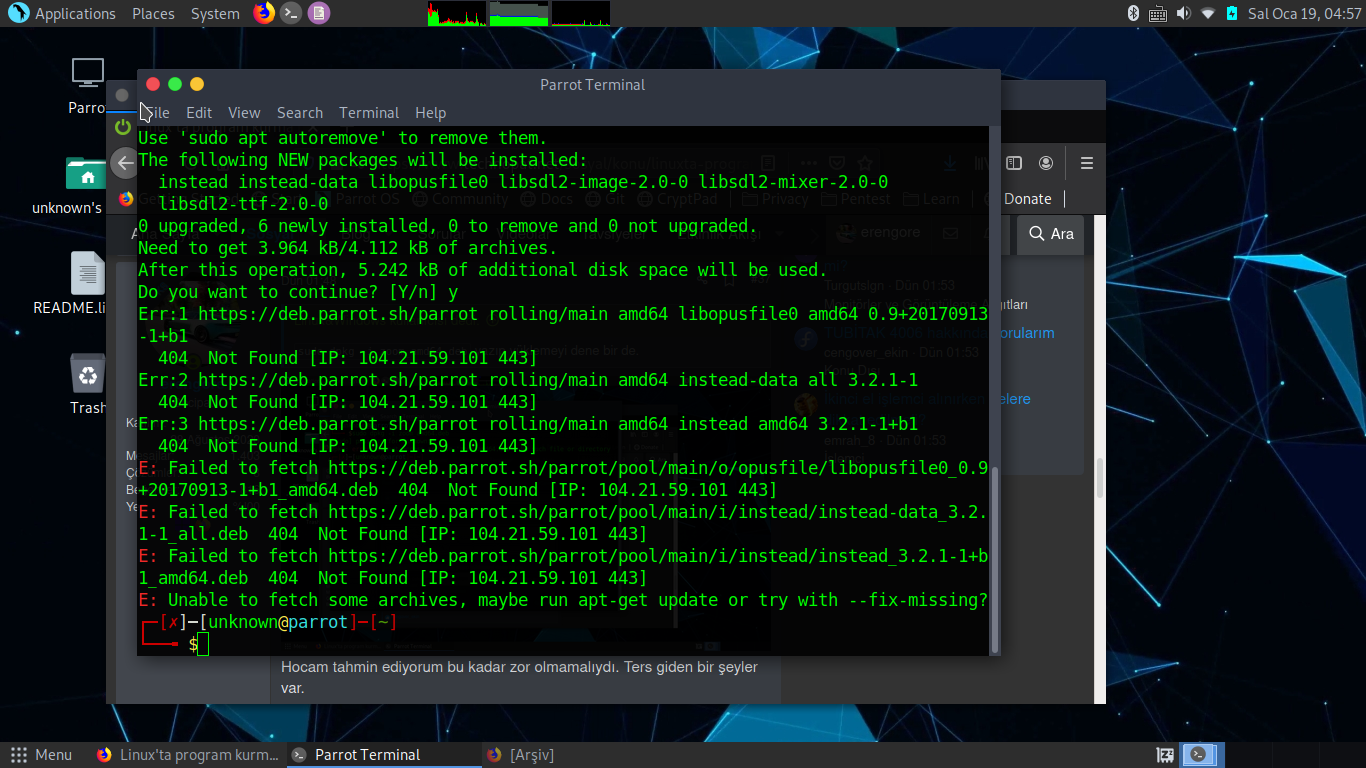Open the purple text editor launcher

click(x=318, y=13)
